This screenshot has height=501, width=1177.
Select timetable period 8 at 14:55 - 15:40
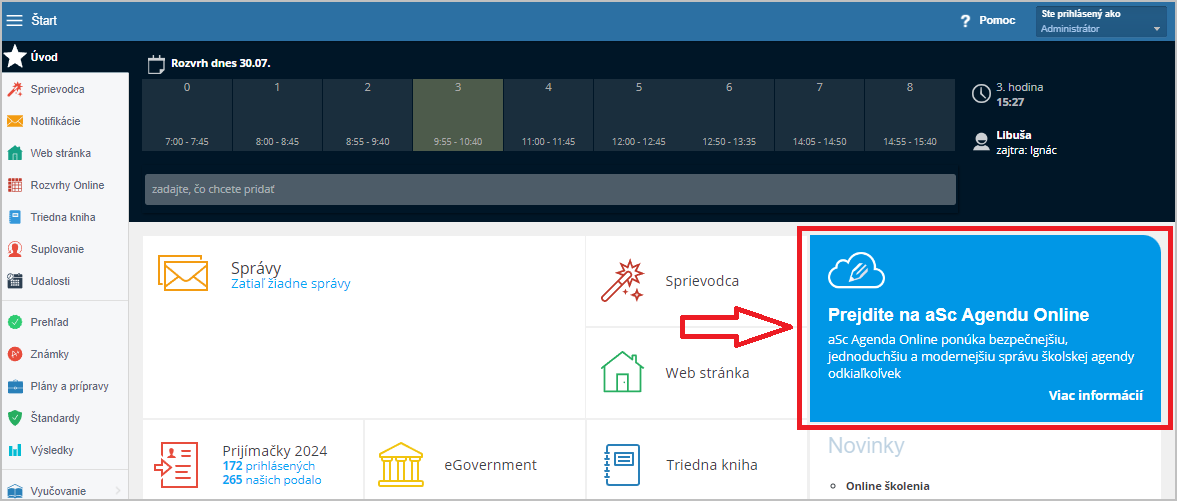coord(910,115)
